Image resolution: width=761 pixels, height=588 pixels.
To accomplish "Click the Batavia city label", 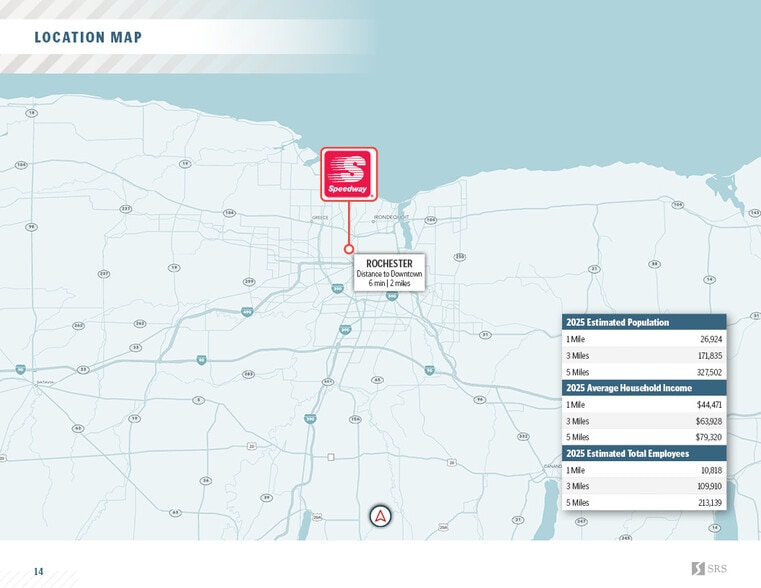I will pyautogui.click(x=44, y=381).
